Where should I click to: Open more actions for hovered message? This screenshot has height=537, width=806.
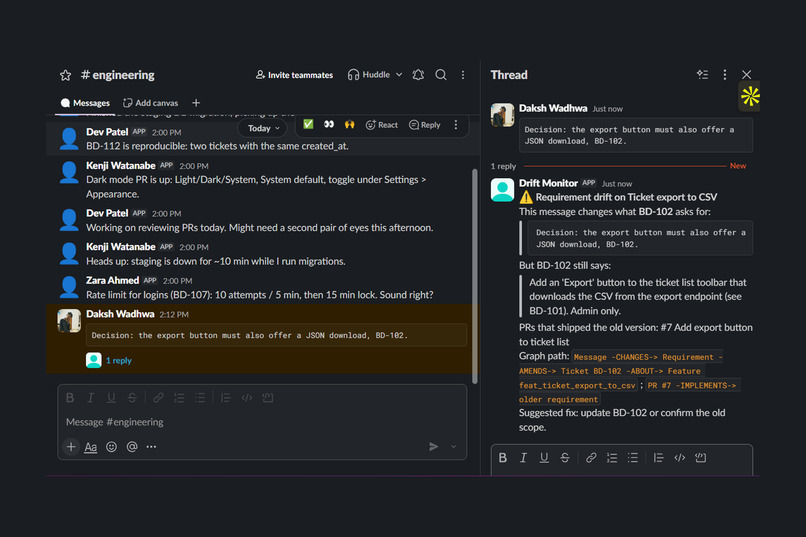[455, 125]
